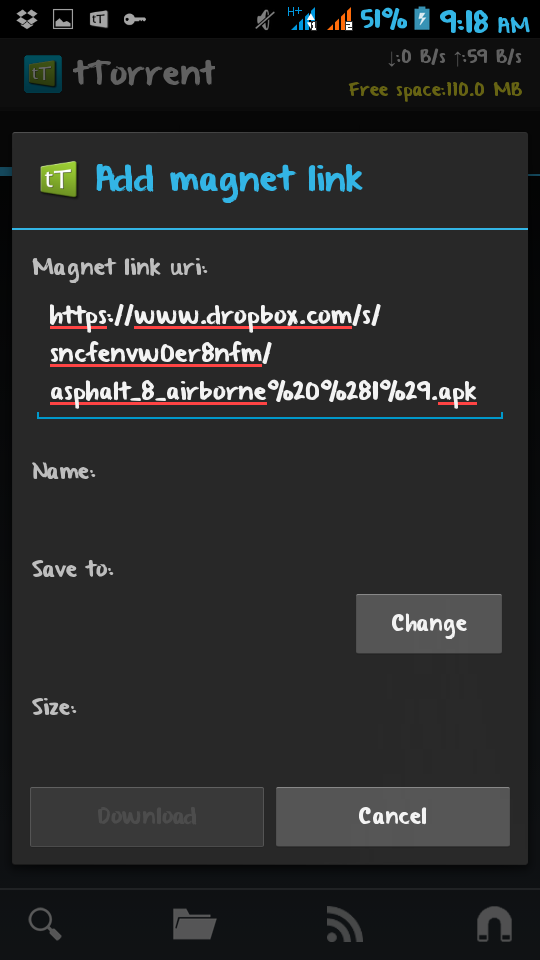This screenshot has width=540, height=960.
Task: Click the Add magnet link dialog title
Action: [229, 179]
